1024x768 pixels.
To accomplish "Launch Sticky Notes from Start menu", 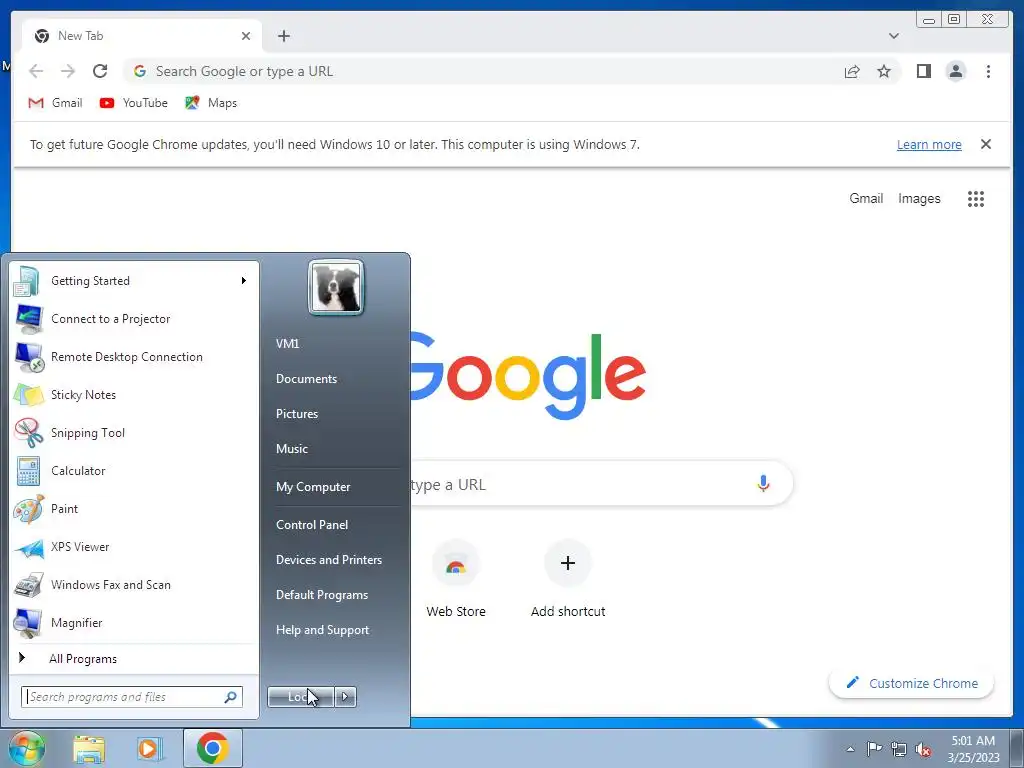I will pyautogui.click(x=134, y=394).
